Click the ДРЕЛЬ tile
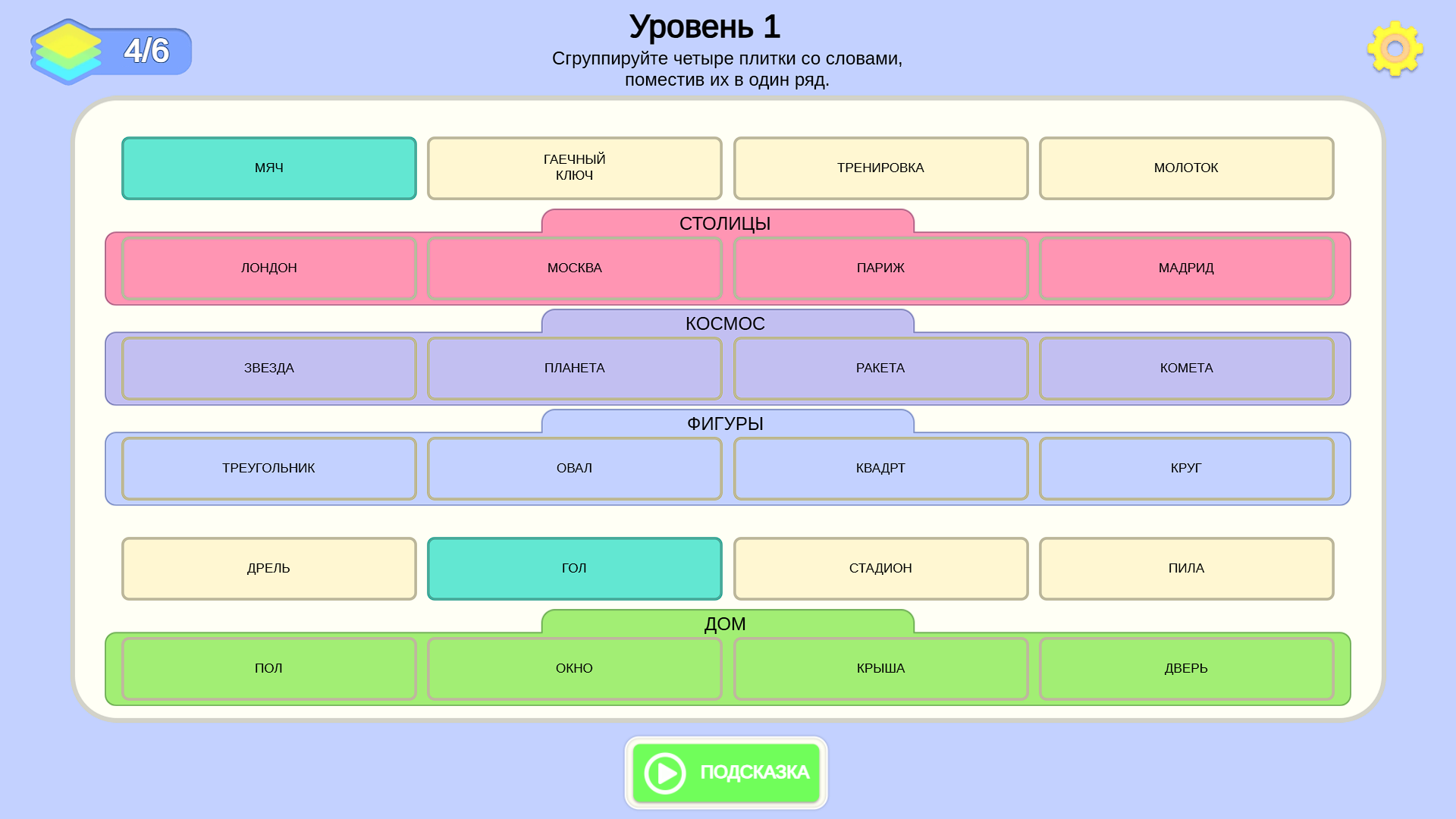This screenshot has width=1456, height=819. (268, 567)
